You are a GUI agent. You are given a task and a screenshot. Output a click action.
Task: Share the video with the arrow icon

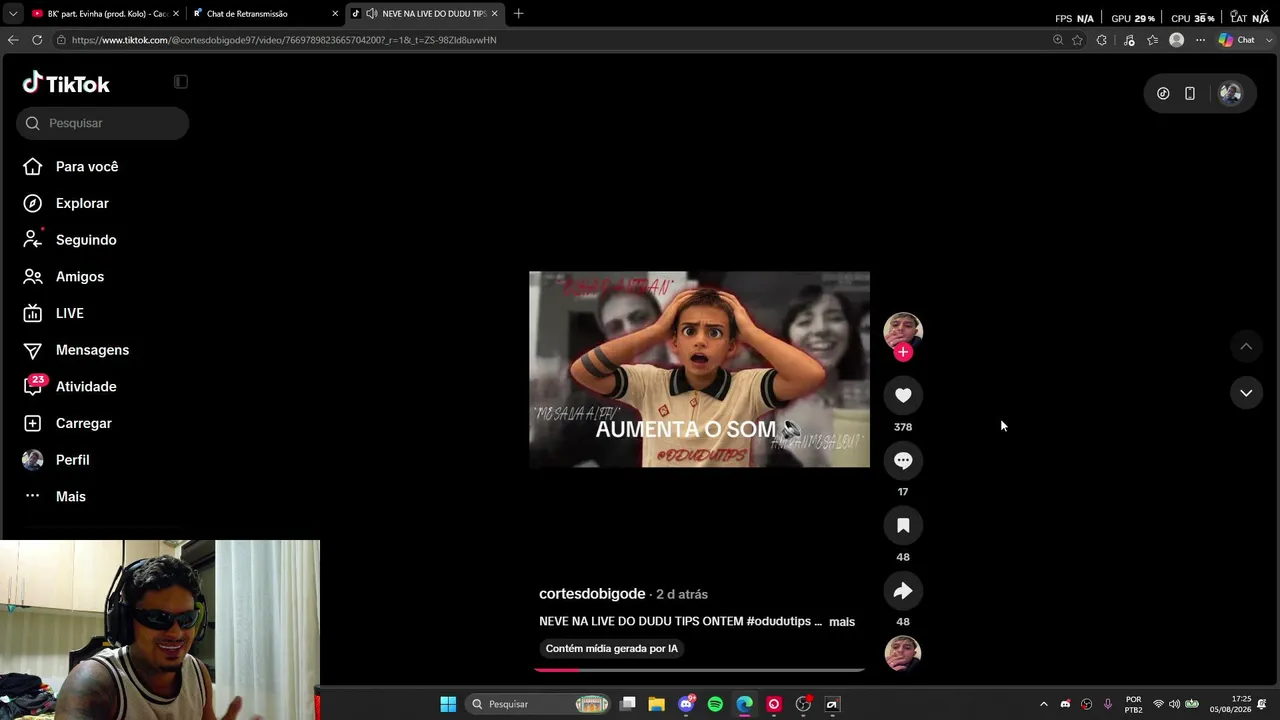(x=903, y=591)
